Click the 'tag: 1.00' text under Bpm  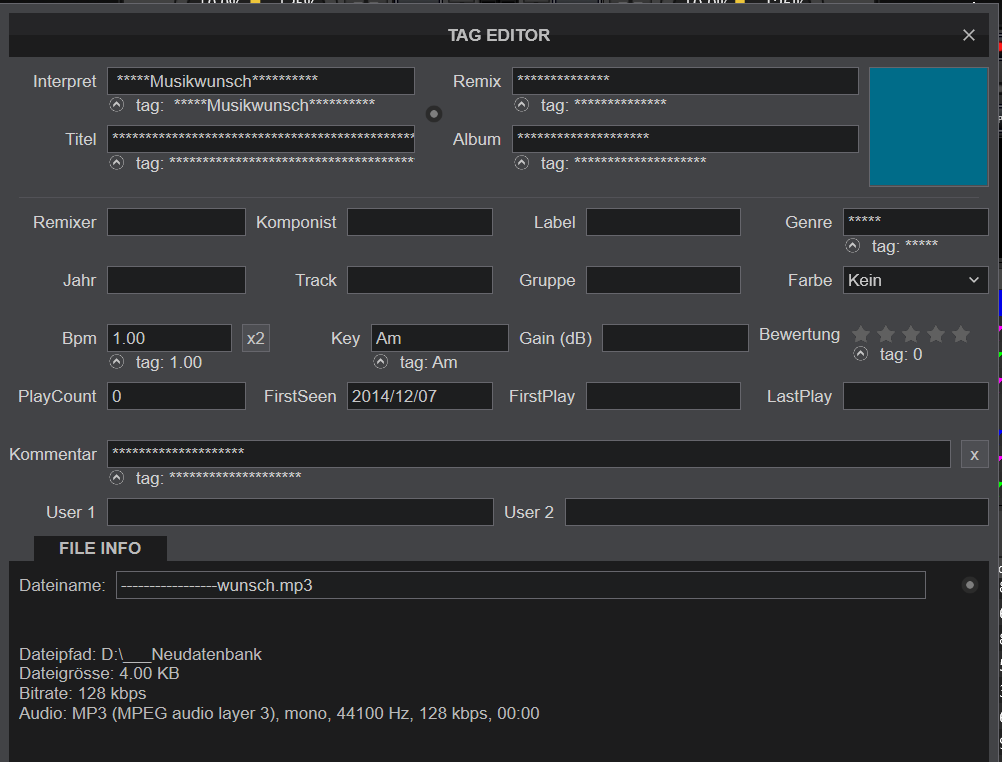(x=169, y=362)
